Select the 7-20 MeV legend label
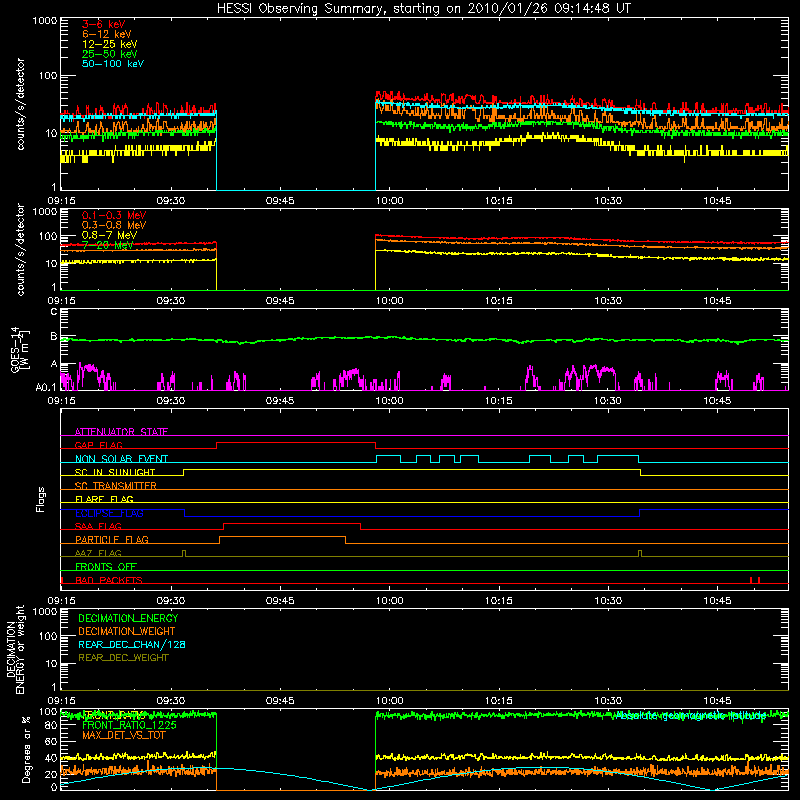 (x=107, y=245)
